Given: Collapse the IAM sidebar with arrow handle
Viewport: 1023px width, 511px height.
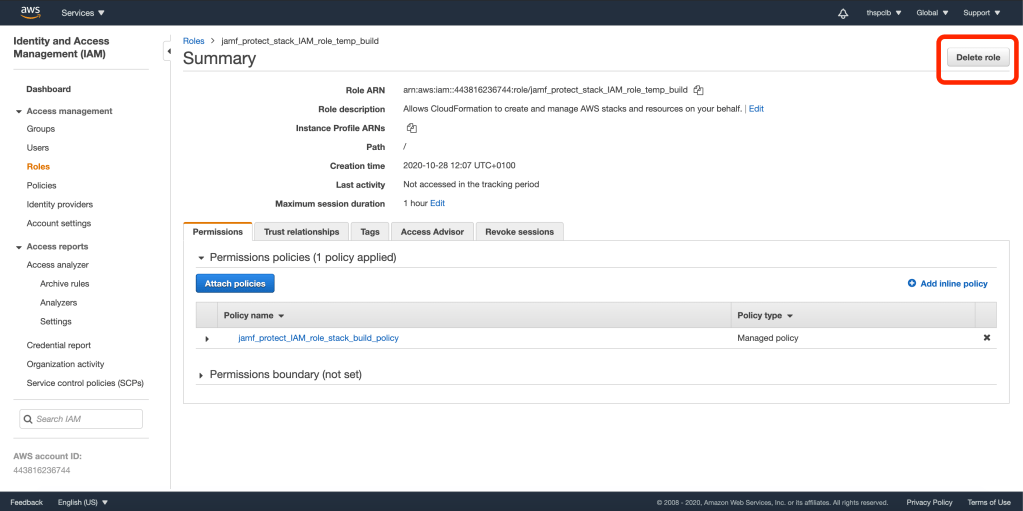Looking at the screenshot, I should (x=166, y=49).
